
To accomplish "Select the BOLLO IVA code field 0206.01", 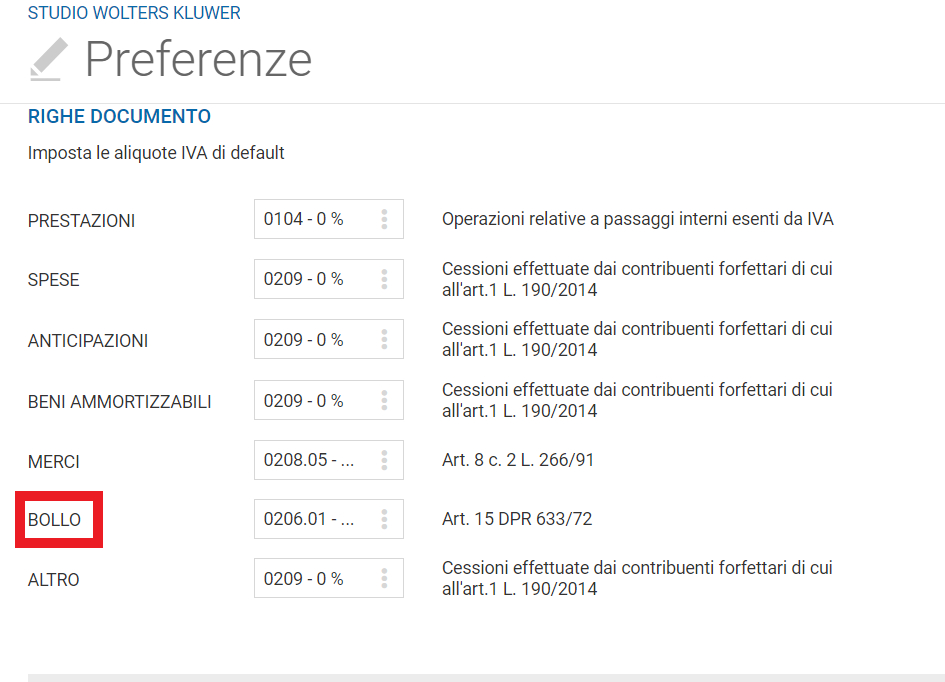I will click(328, 519).
